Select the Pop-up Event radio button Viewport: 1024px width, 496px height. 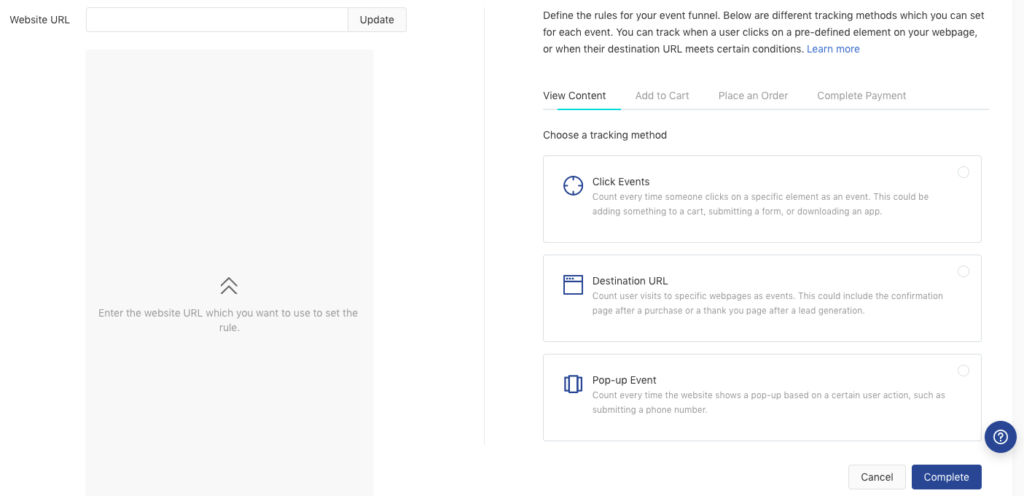coord(963,371)
